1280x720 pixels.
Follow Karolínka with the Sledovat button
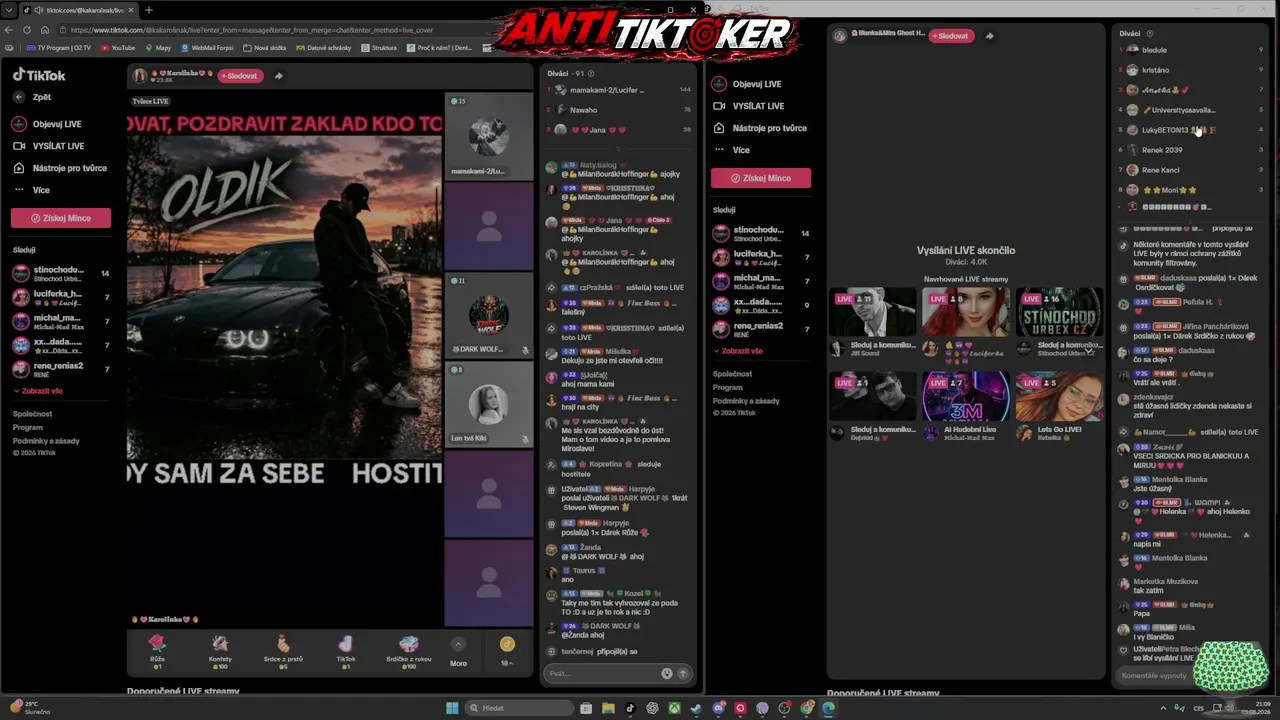241,76
